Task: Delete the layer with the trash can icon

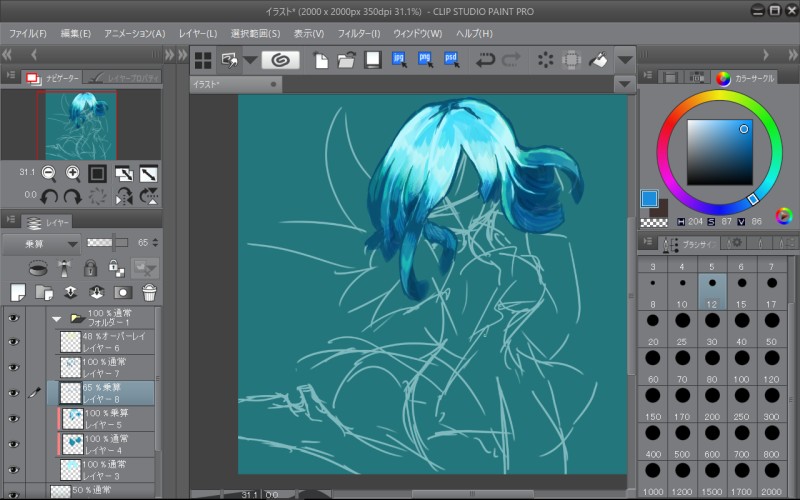Action: [149, 292]
